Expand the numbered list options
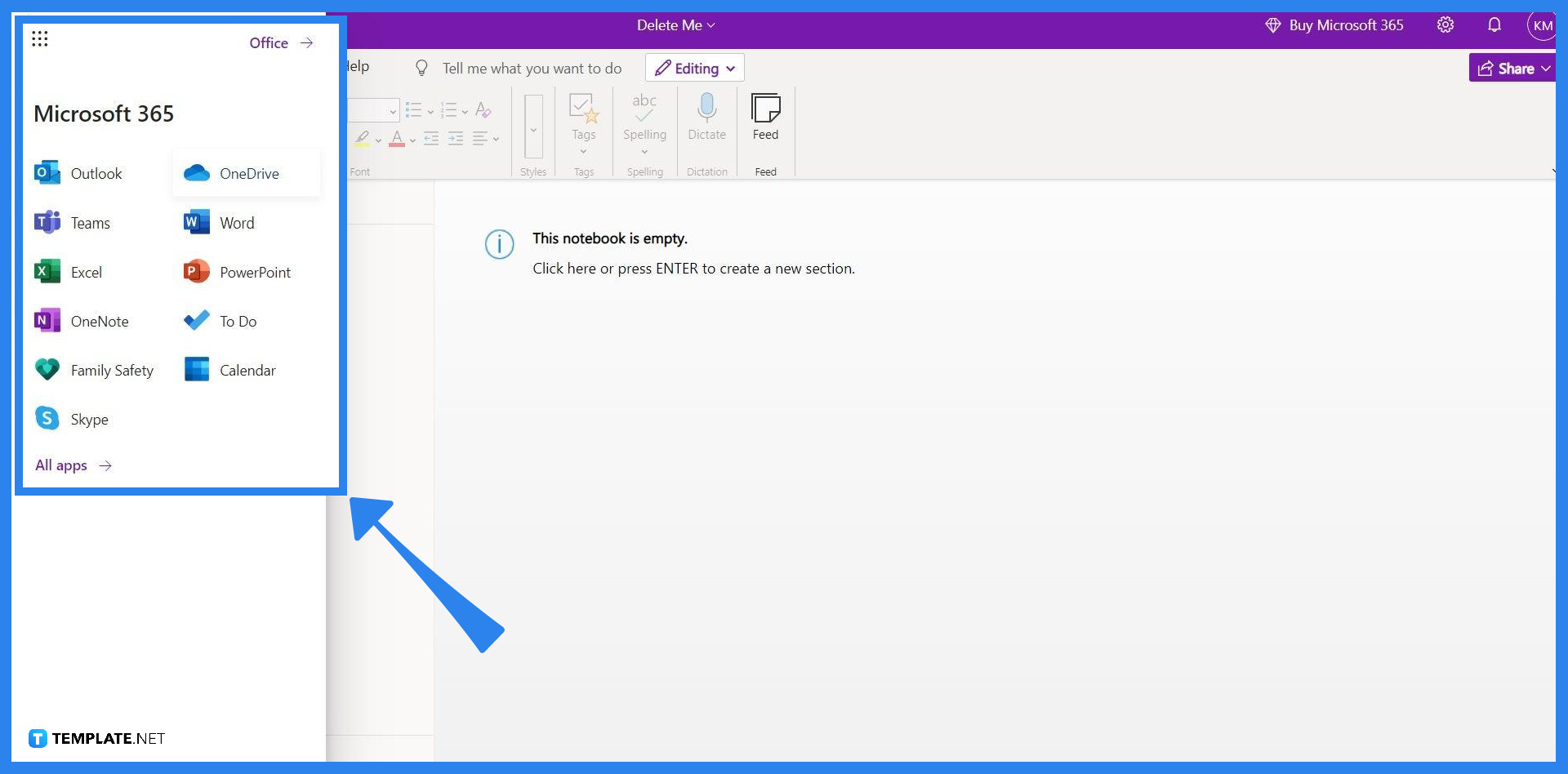 point(464,110)
